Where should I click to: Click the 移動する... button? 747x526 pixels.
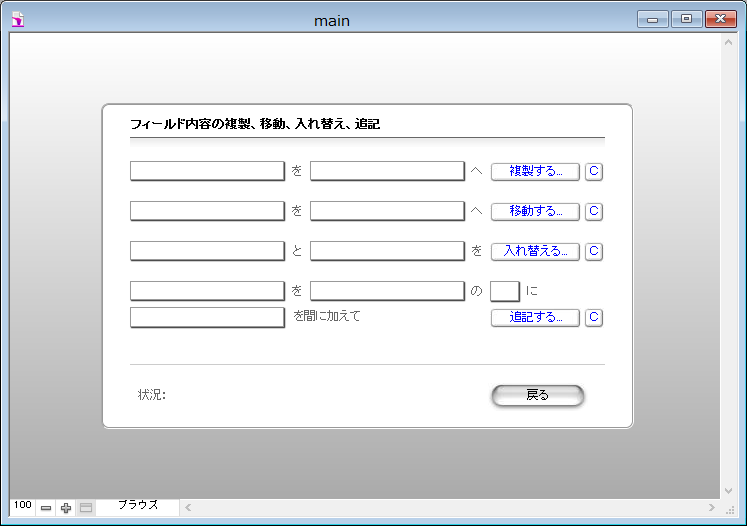tap(535, 211)
